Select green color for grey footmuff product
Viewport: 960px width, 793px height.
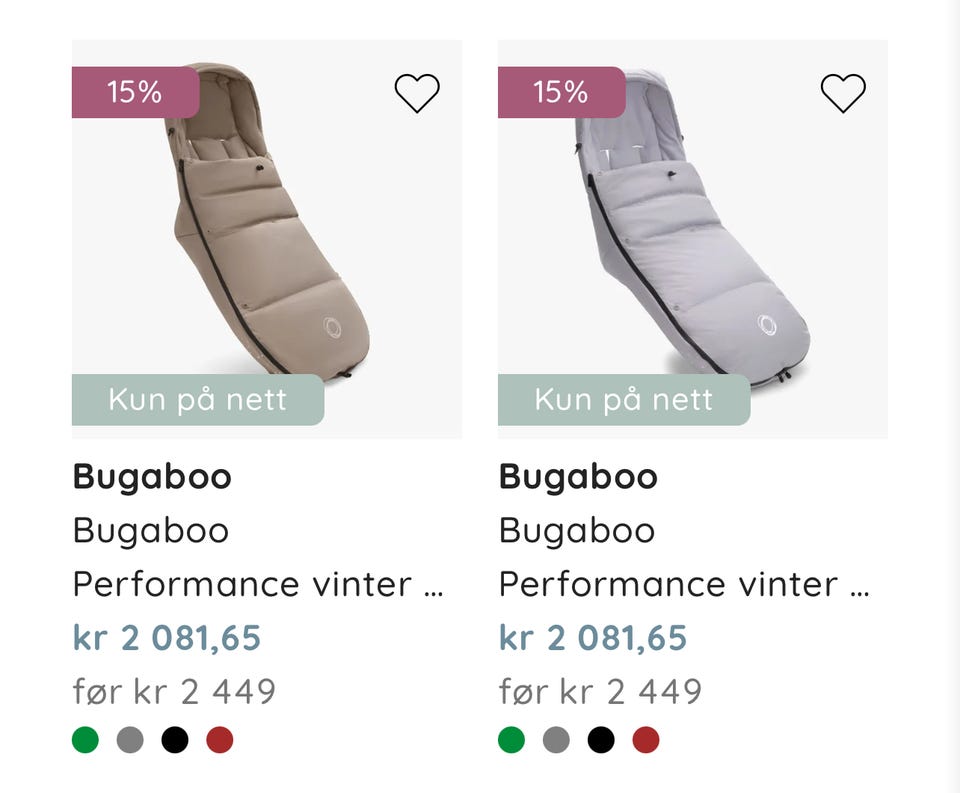pos(512,740)
